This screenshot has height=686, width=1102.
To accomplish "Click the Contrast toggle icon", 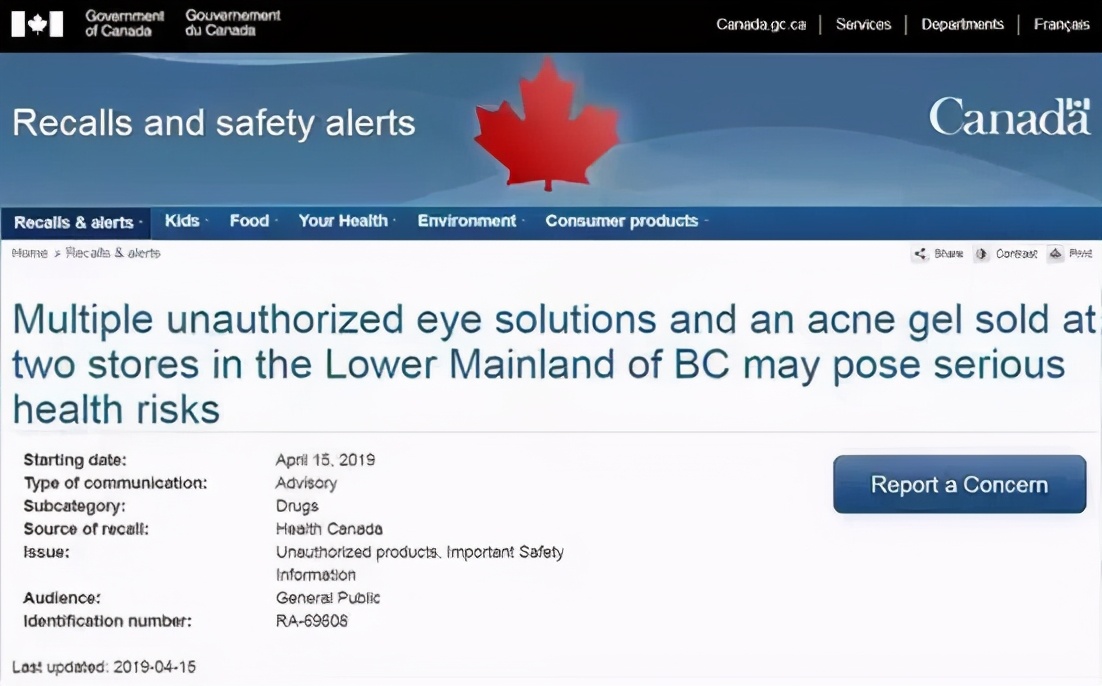I will [981, 254].
